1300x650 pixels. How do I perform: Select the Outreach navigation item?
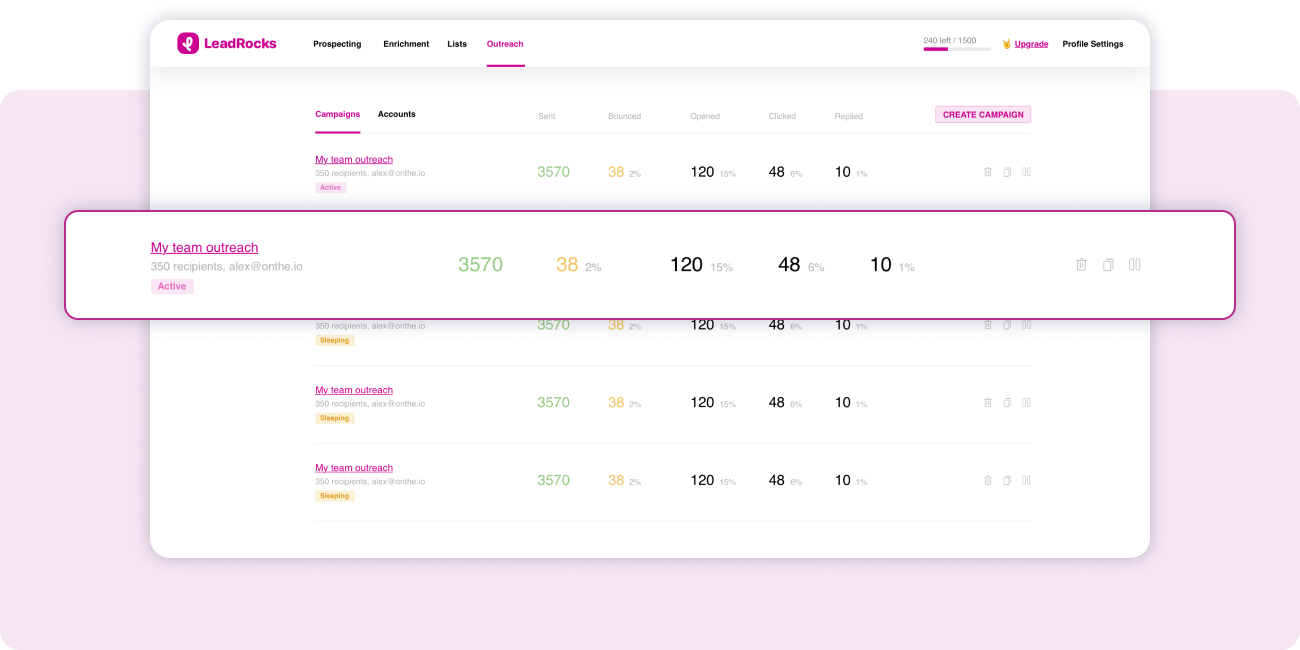click(x=505, y=44)
